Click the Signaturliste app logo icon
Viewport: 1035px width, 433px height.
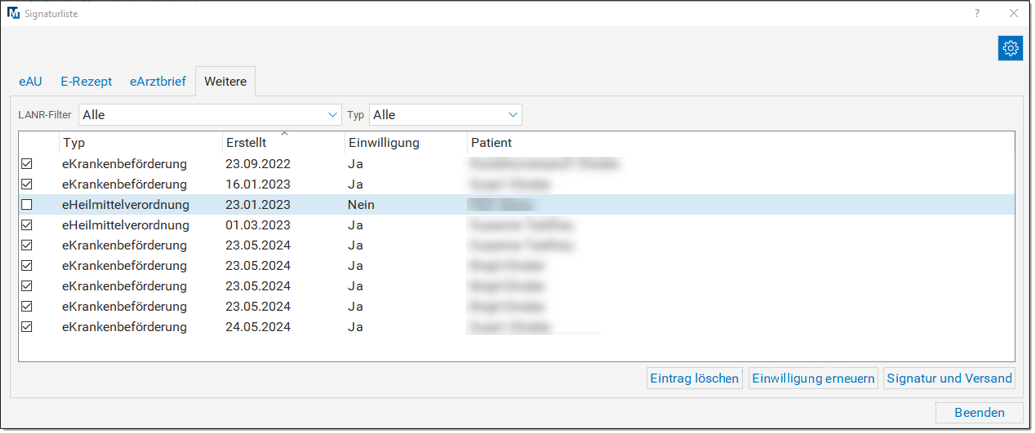(13, 14)
